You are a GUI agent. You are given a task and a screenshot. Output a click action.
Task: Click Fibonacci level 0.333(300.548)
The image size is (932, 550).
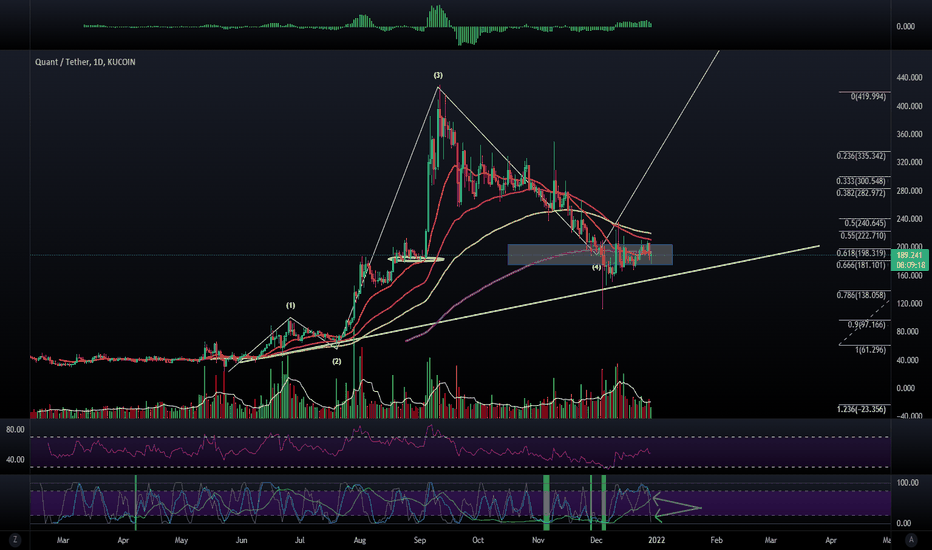861,181
